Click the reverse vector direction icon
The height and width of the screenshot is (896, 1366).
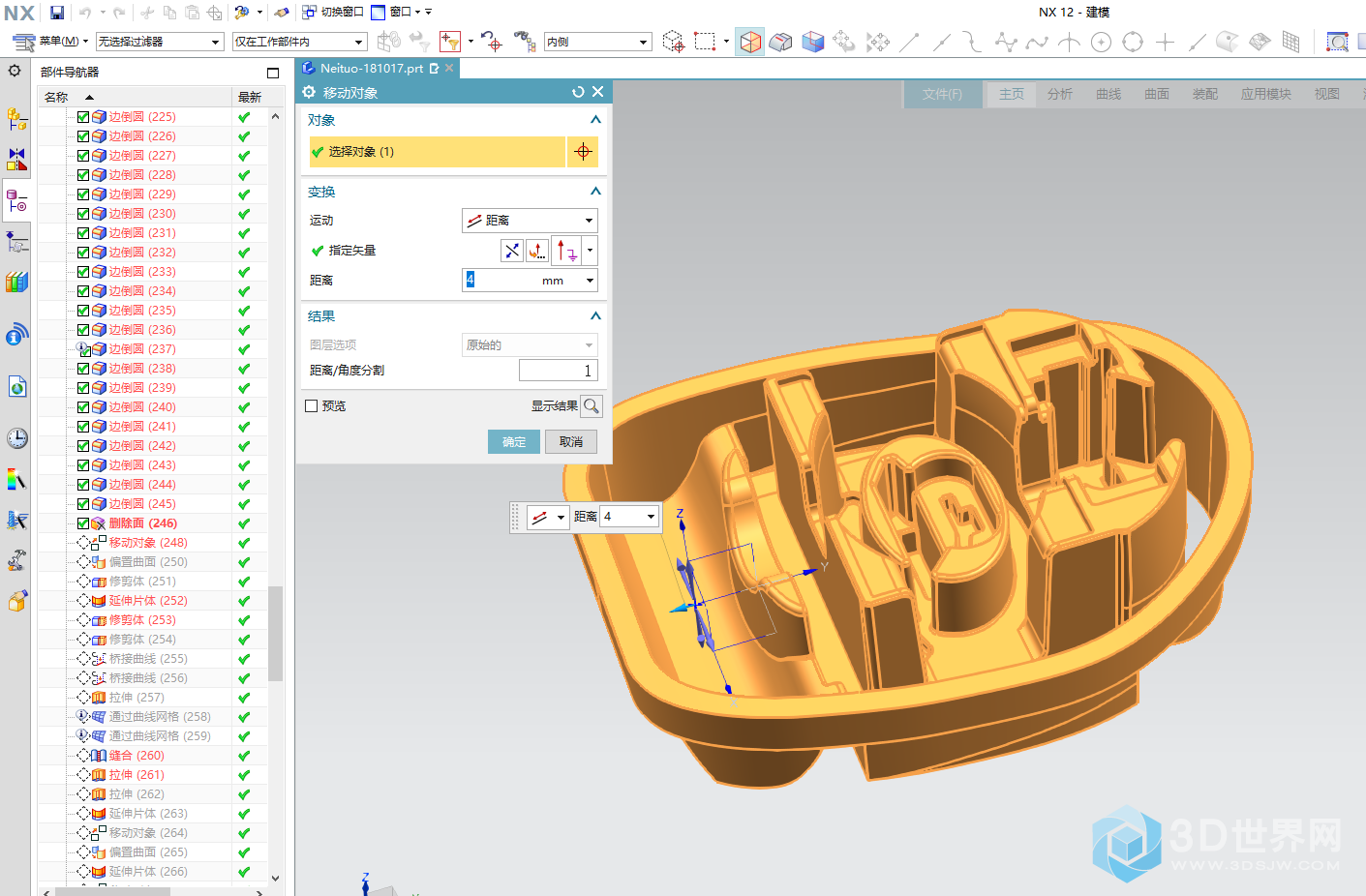point(512,251)
